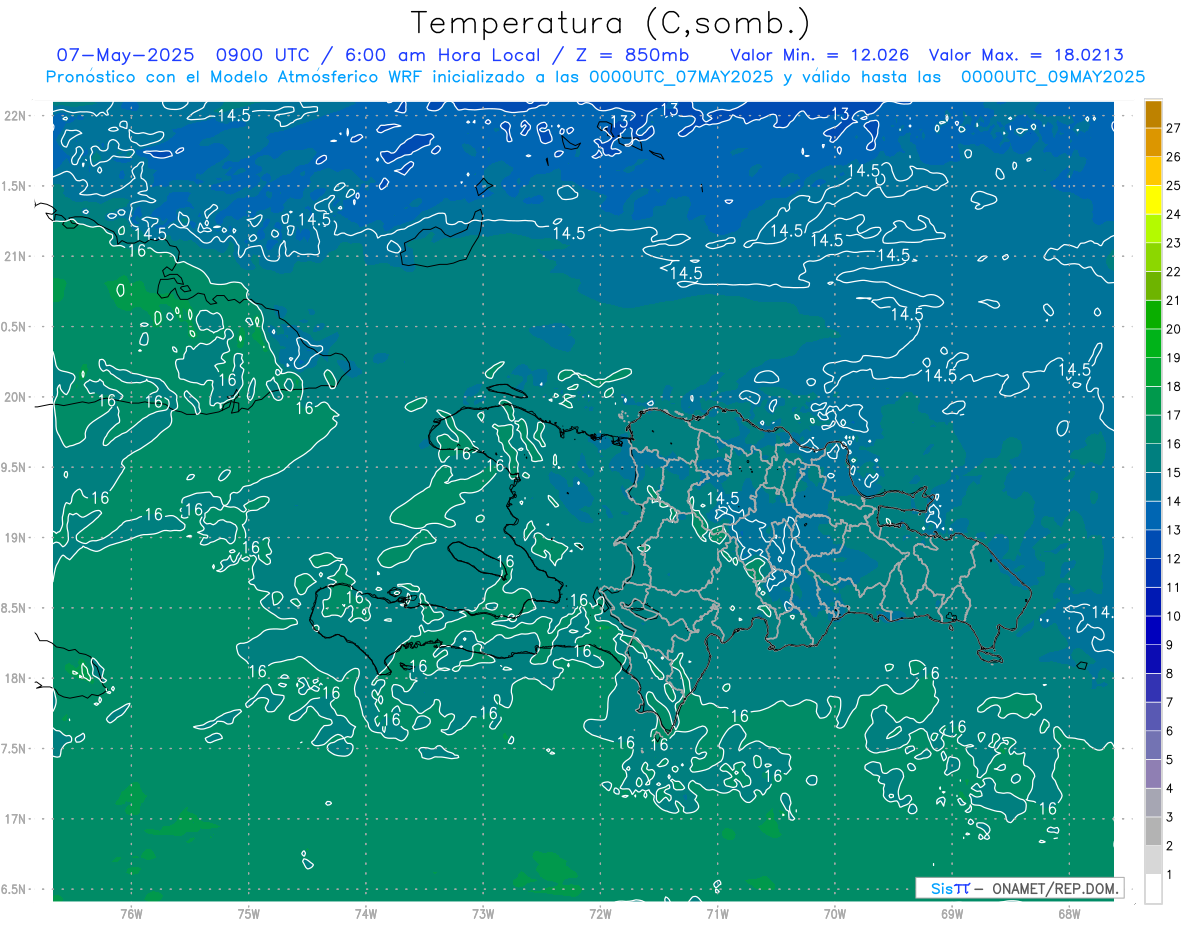
Task: Click "6:00 am Hora Local" text
Action: click(442, 55)
